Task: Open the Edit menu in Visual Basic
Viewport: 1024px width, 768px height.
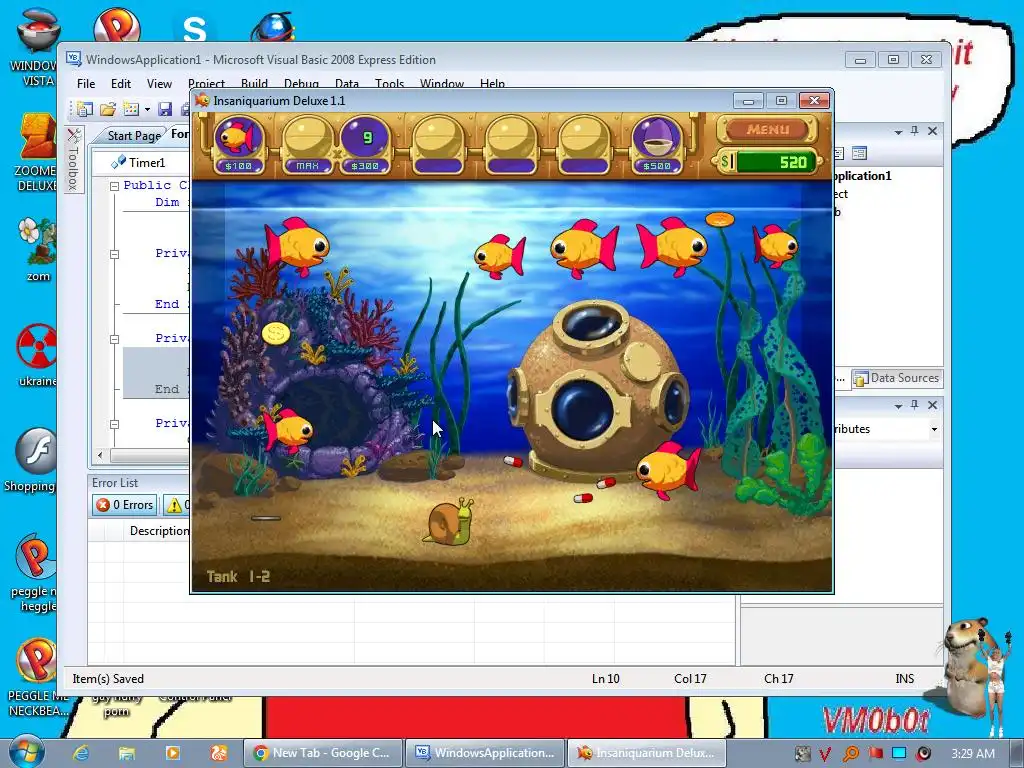Action: click(x=121, y=84)
